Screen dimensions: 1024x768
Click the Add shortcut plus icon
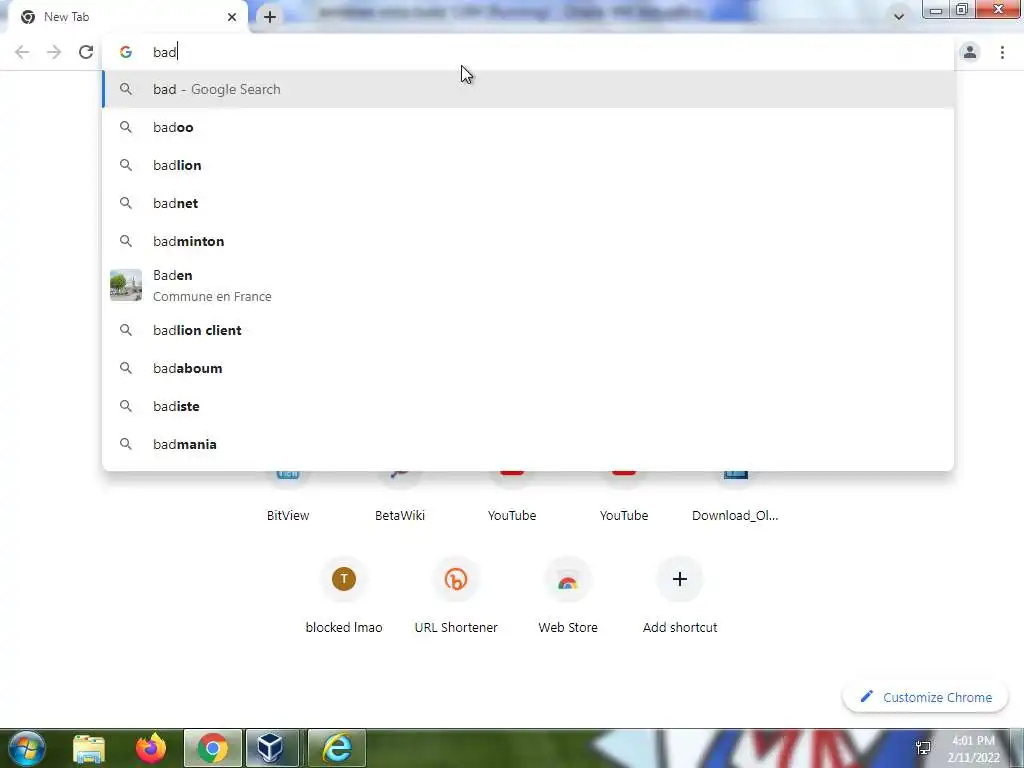(680, 579)
